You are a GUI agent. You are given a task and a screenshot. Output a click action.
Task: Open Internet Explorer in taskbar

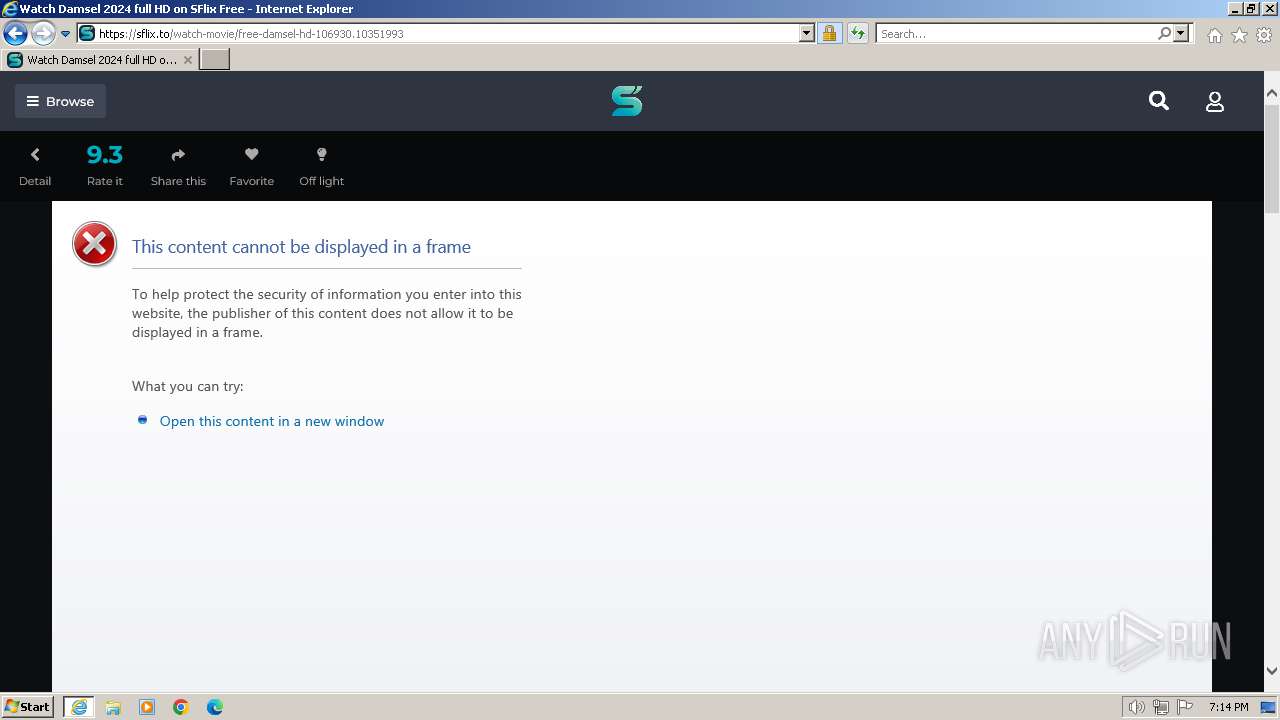(79, 707)
